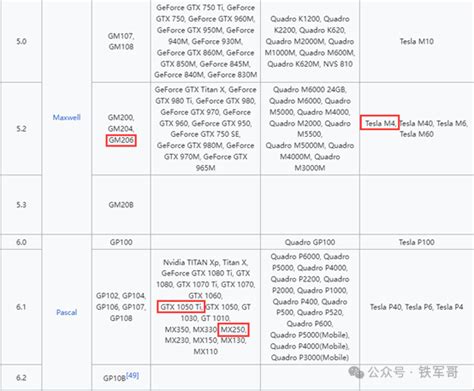The height and width of the screenshot is (391, 474).
Task: Click the GP100 chip cell
Action: coord(121,242)
